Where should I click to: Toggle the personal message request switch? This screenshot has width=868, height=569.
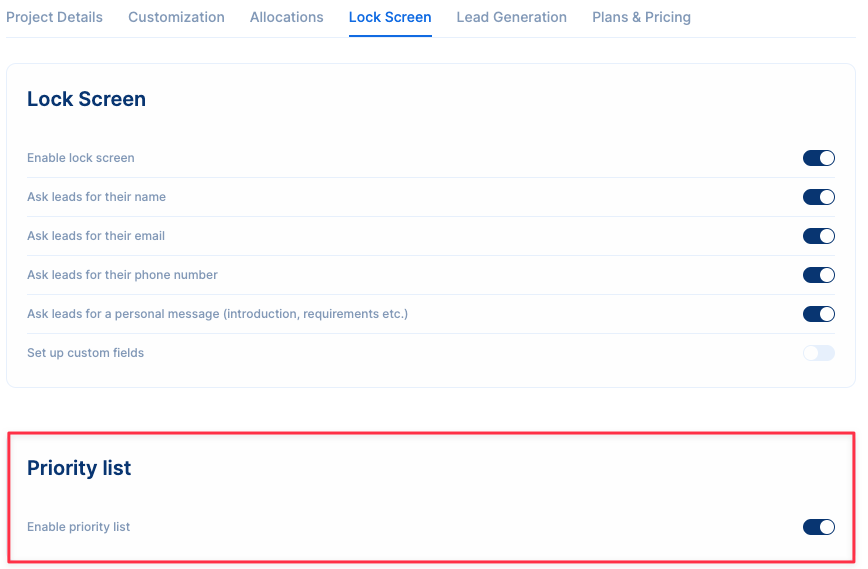click(x=819, y=314)
